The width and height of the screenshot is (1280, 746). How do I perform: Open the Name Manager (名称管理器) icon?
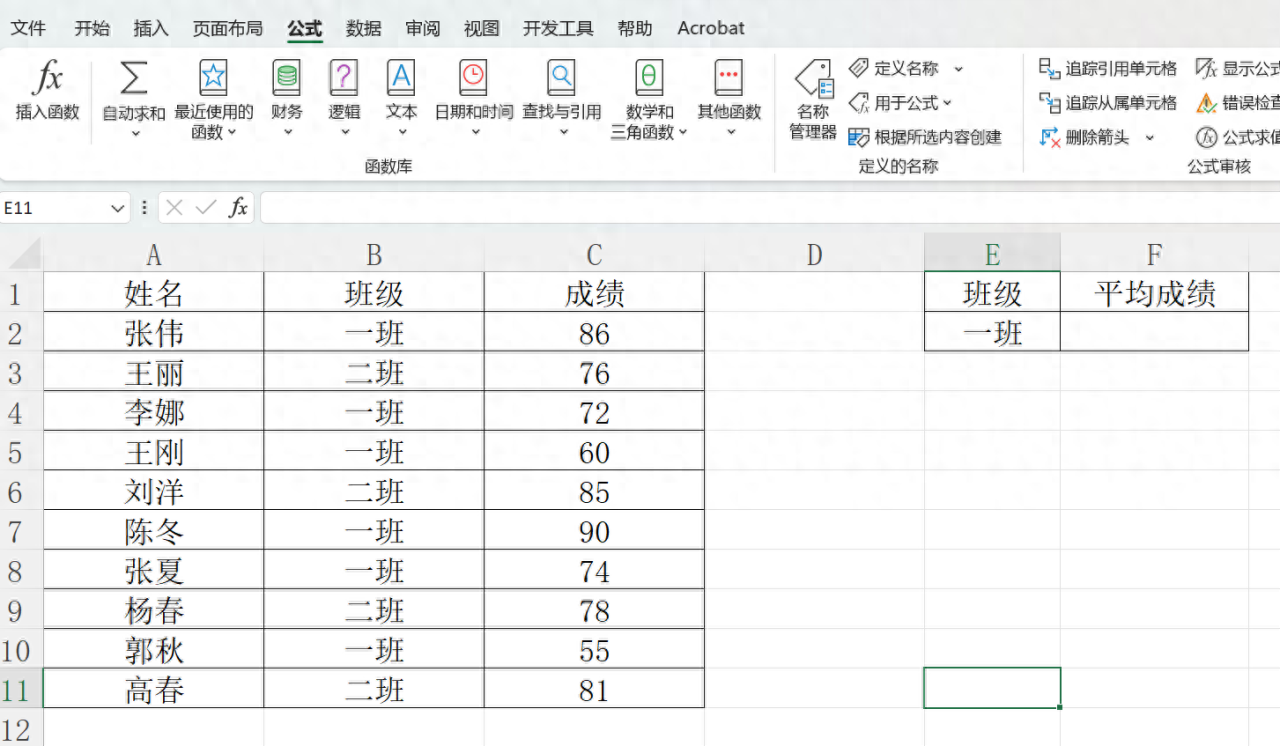point(813,79)
